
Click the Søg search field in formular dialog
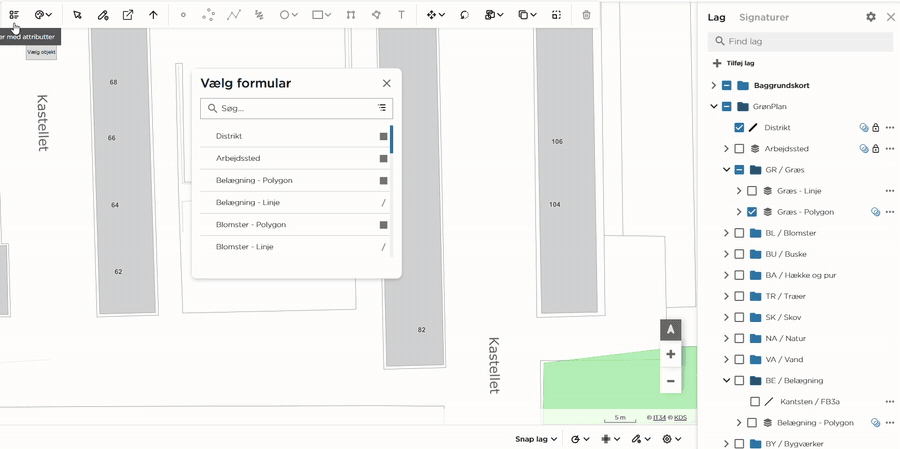coord(296,108)
